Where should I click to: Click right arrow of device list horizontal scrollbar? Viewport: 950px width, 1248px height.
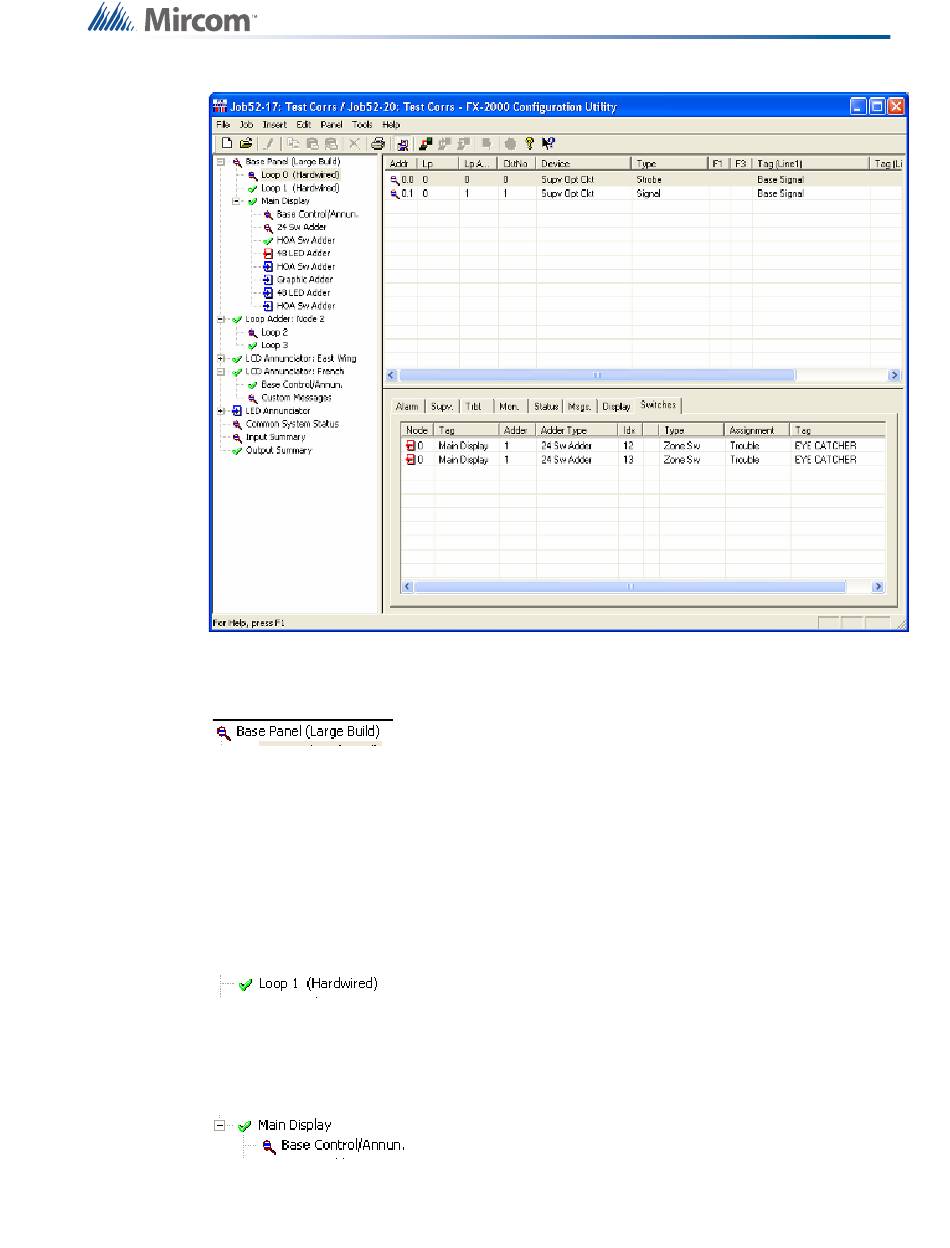point(894,376)
